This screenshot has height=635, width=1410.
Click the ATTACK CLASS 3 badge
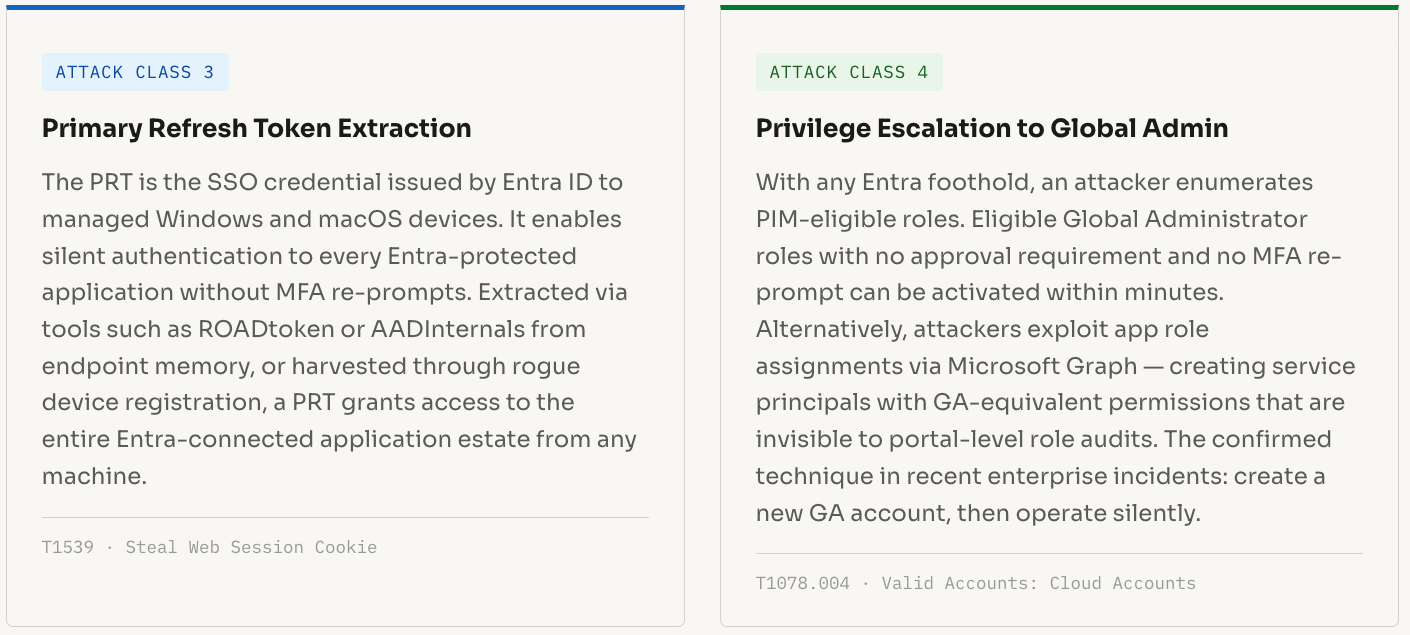[x=135, y=72]
